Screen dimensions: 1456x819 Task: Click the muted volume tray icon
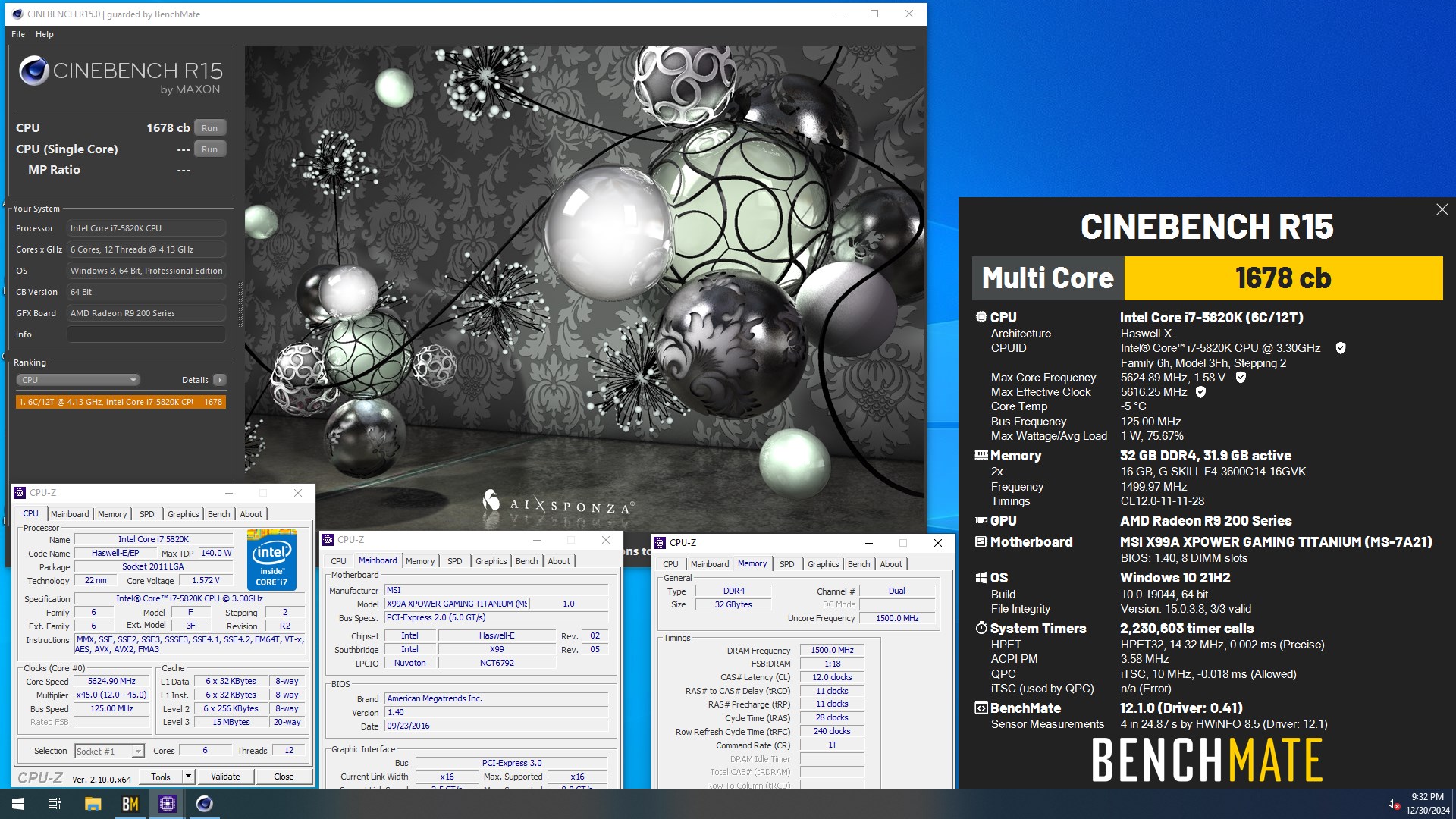click(1393, 804)
